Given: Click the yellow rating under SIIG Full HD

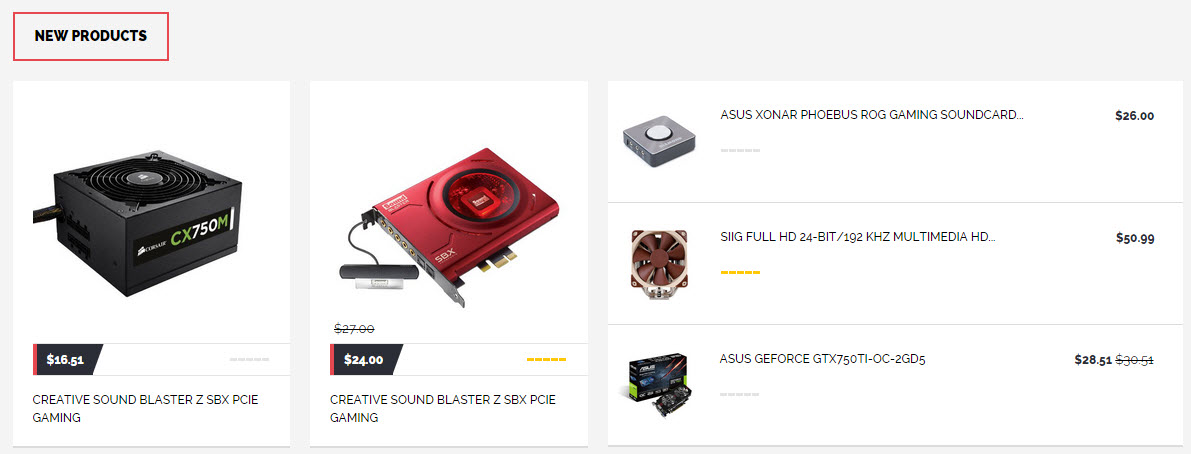Looking at the screenshot, I should tap(740, 272).
